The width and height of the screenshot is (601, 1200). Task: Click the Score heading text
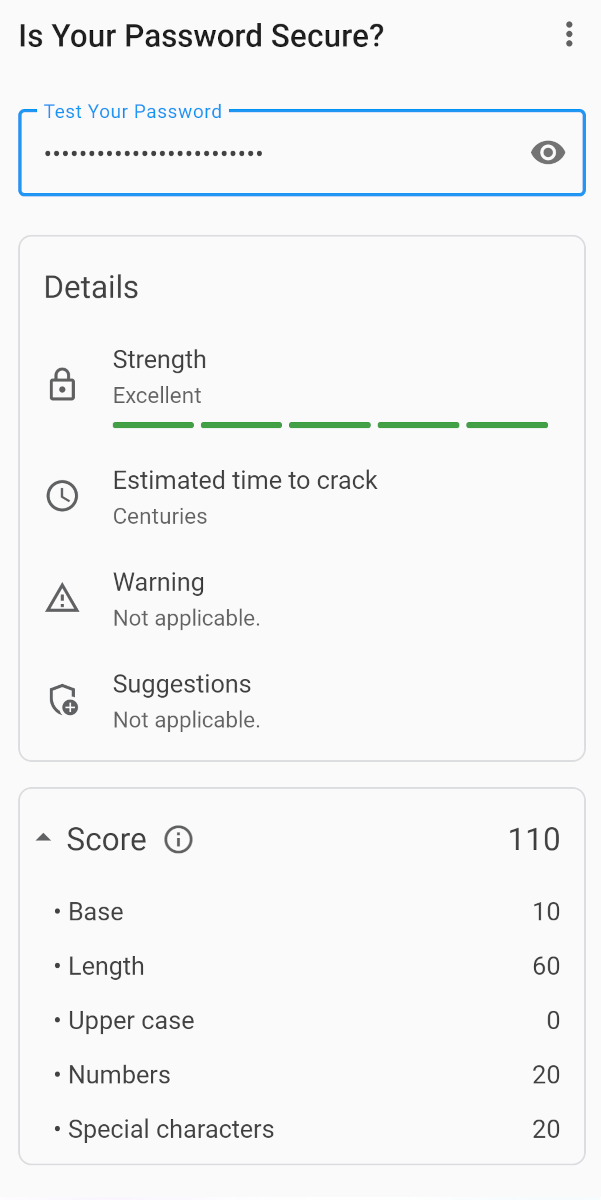[106, 839]
